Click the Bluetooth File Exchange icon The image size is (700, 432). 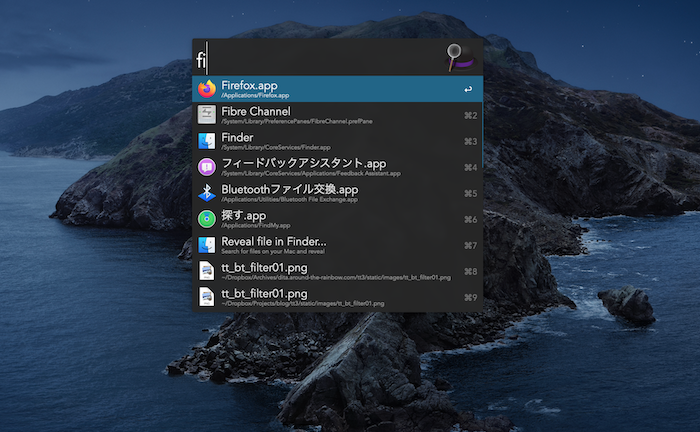(207, 193)
